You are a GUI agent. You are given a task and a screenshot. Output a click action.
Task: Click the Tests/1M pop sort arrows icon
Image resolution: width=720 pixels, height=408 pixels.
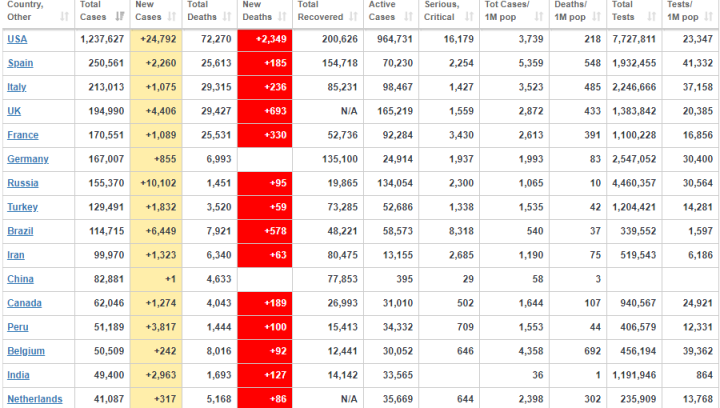click(x=709, y=17)
